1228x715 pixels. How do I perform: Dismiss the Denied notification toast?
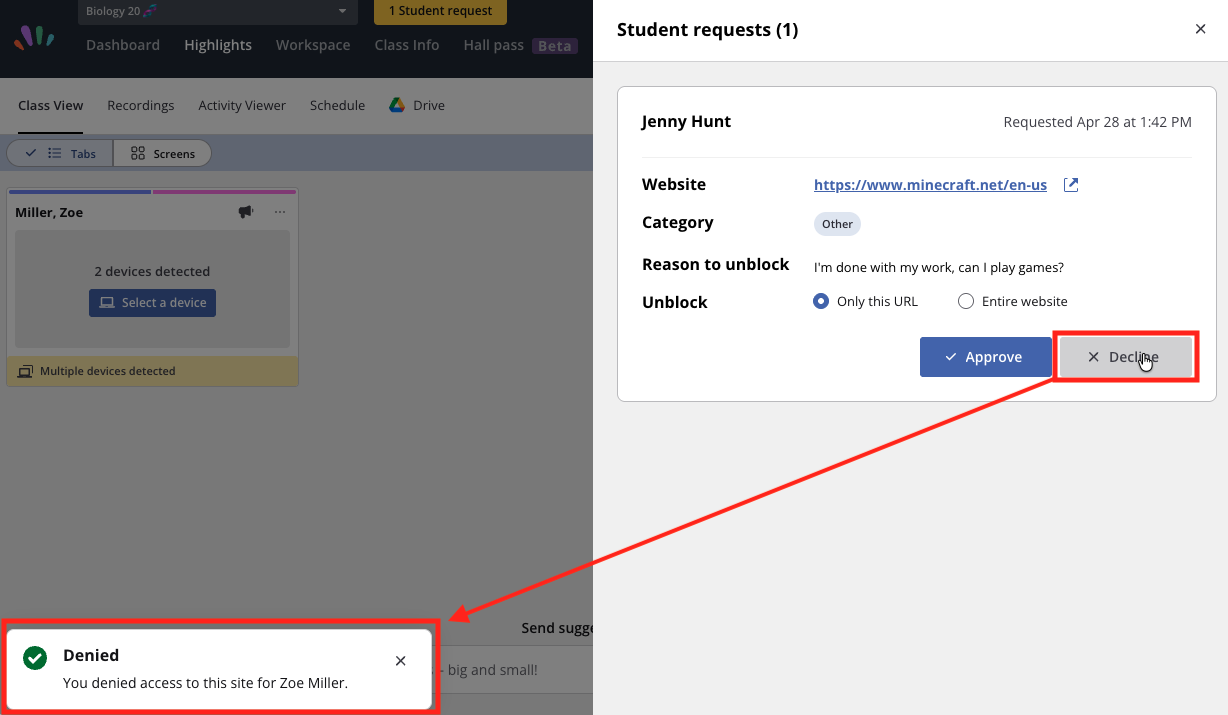(401, 661)
